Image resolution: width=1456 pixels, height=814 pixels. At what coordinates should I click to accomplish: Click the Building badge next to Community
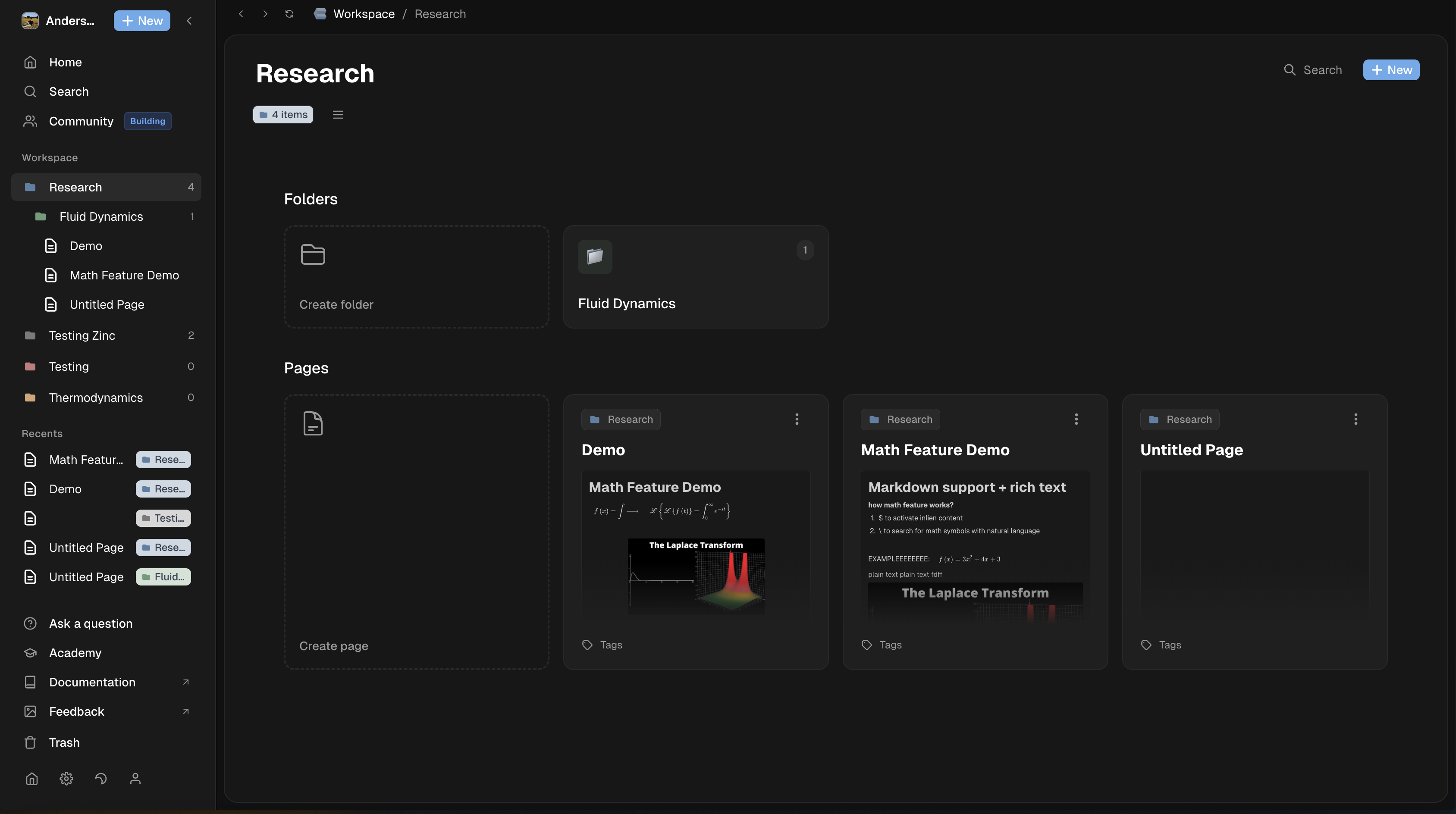pyautogui.click(x=147, y=121)
